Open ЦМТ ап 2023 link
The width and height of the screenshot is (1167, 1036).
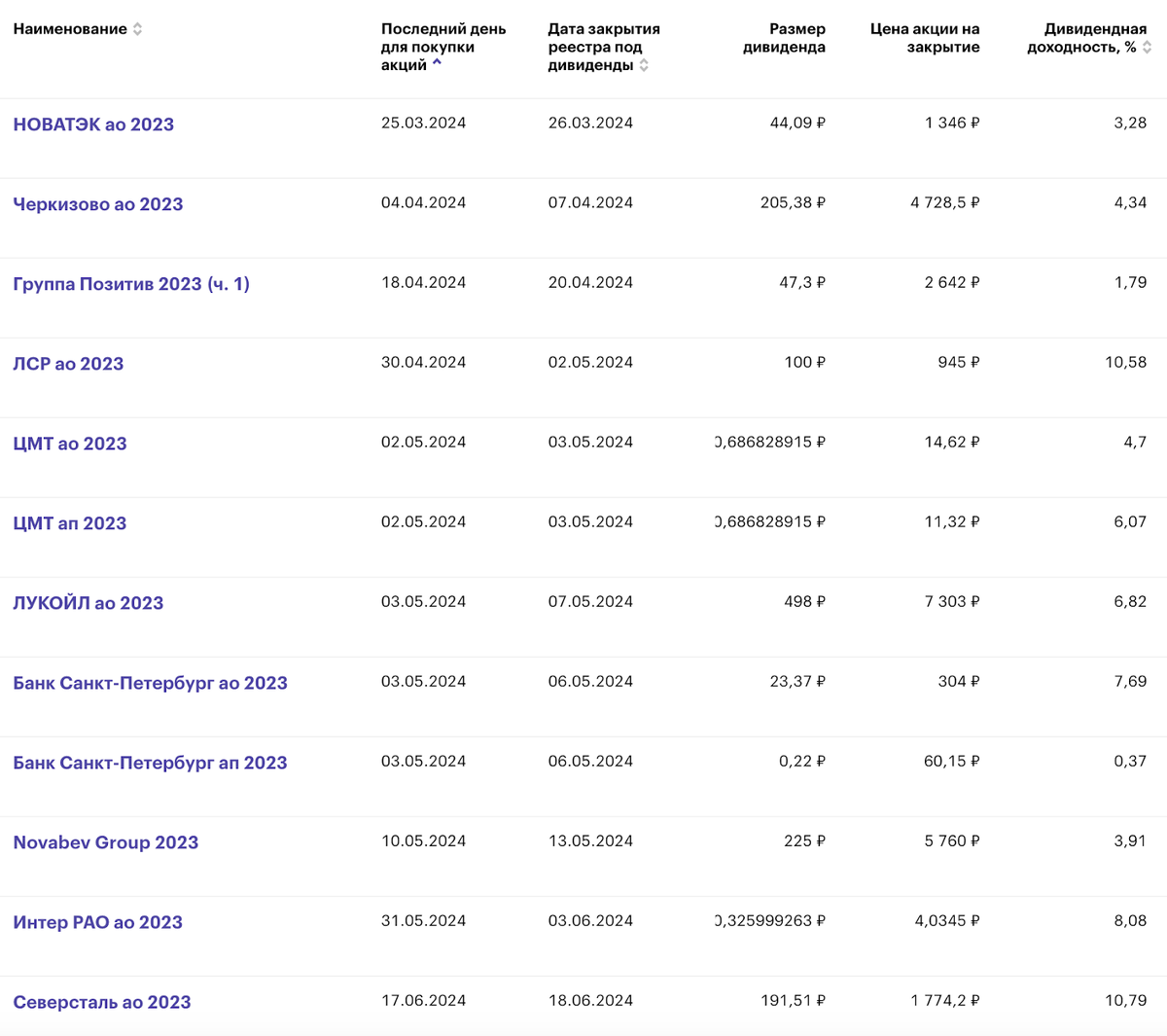(70, 523)
